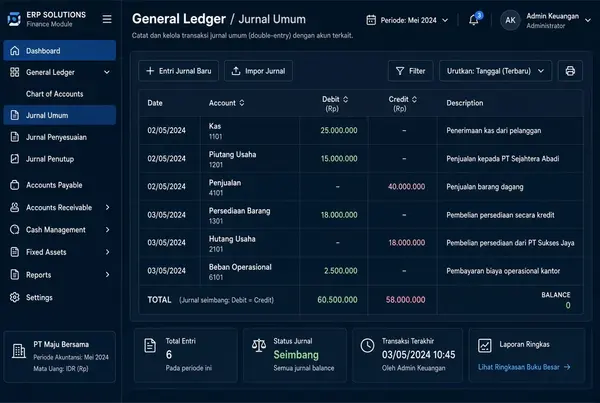Click the Fixed Assets icon

15,252
